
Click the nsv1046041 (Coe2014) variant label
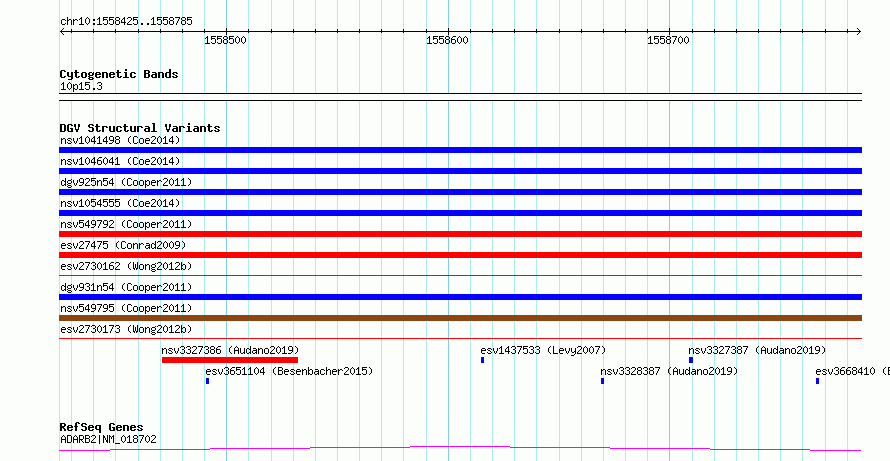(x=120, y=161)
